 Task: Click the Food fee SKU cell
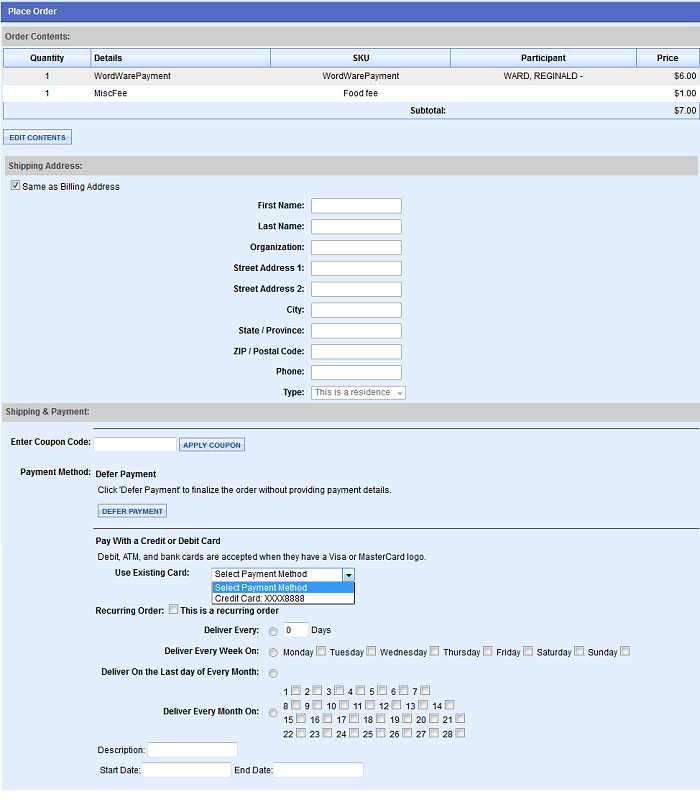[360, 93]
